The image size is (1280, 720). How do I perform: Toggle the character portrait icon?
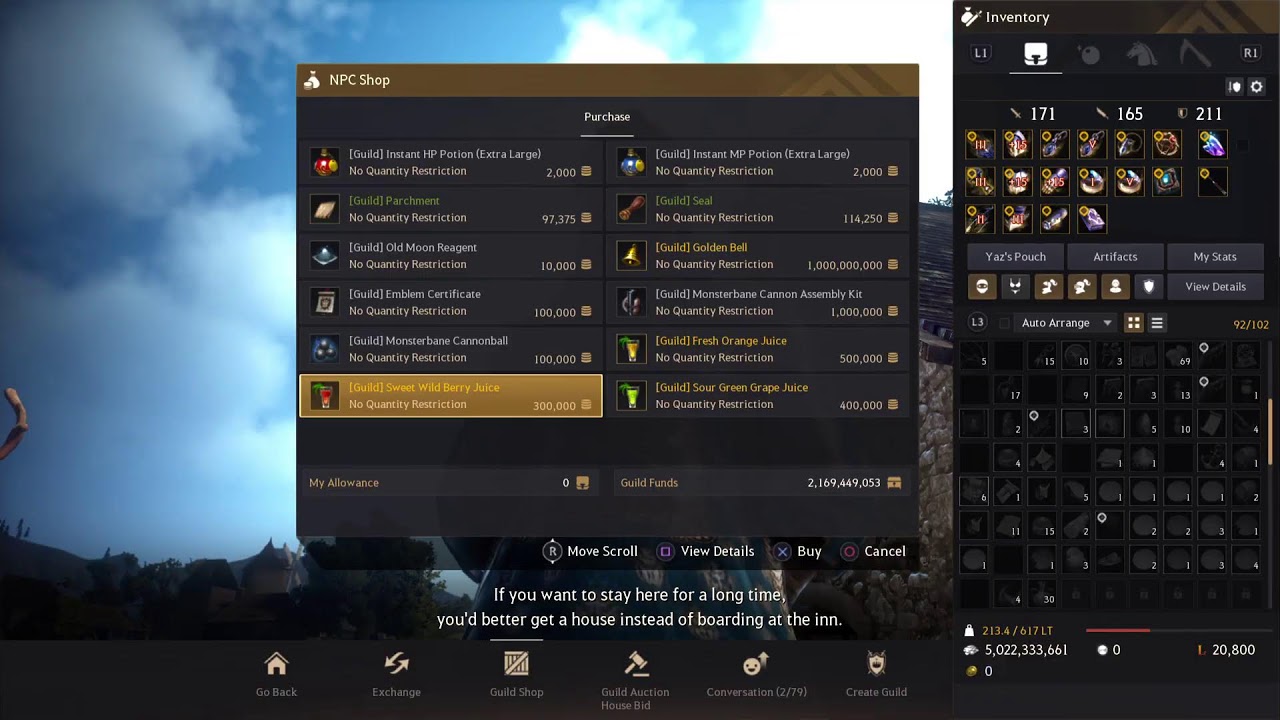tap(1115, 287)
